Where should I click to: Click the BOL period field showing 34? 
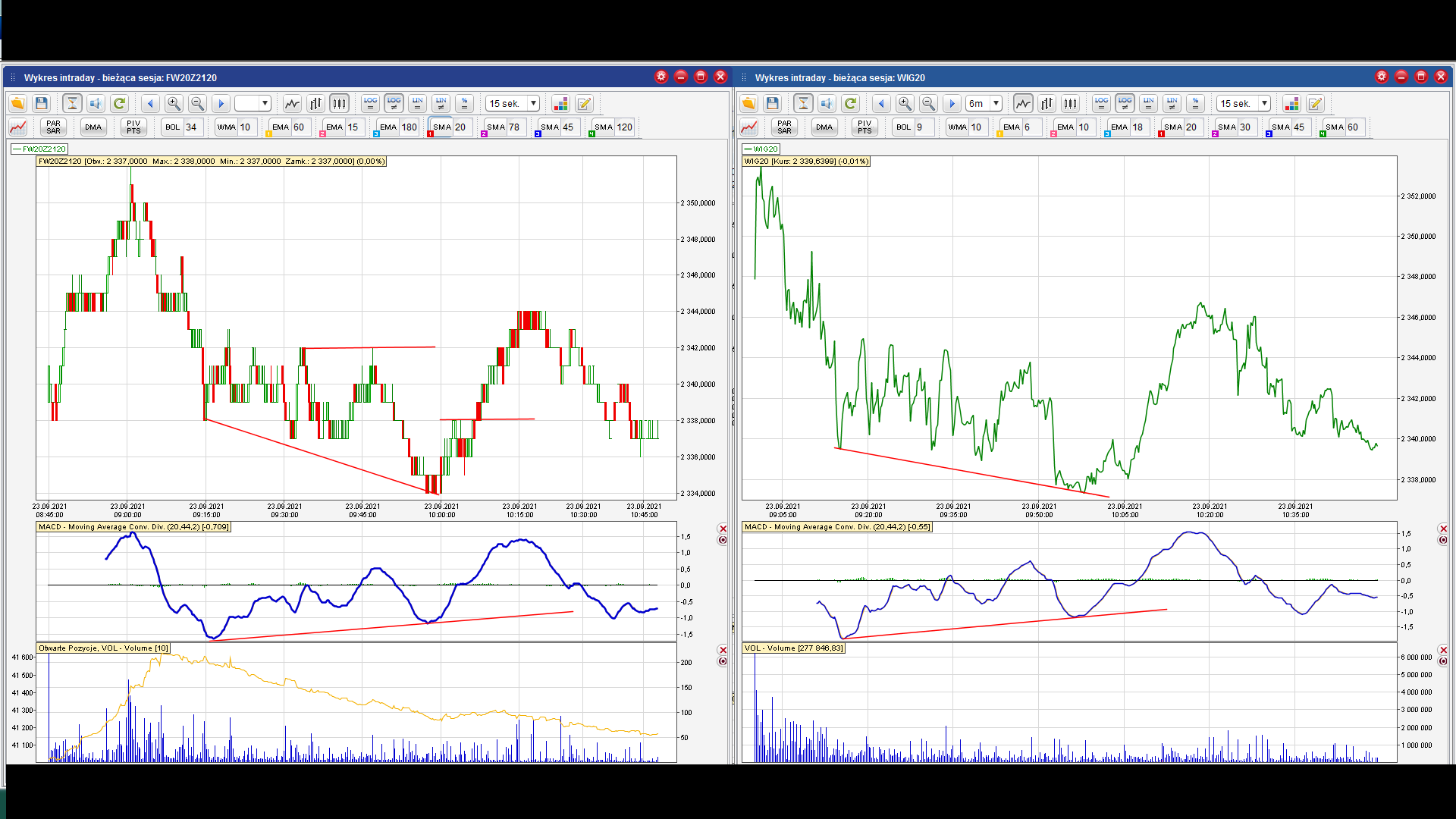[x=194, y=127]
